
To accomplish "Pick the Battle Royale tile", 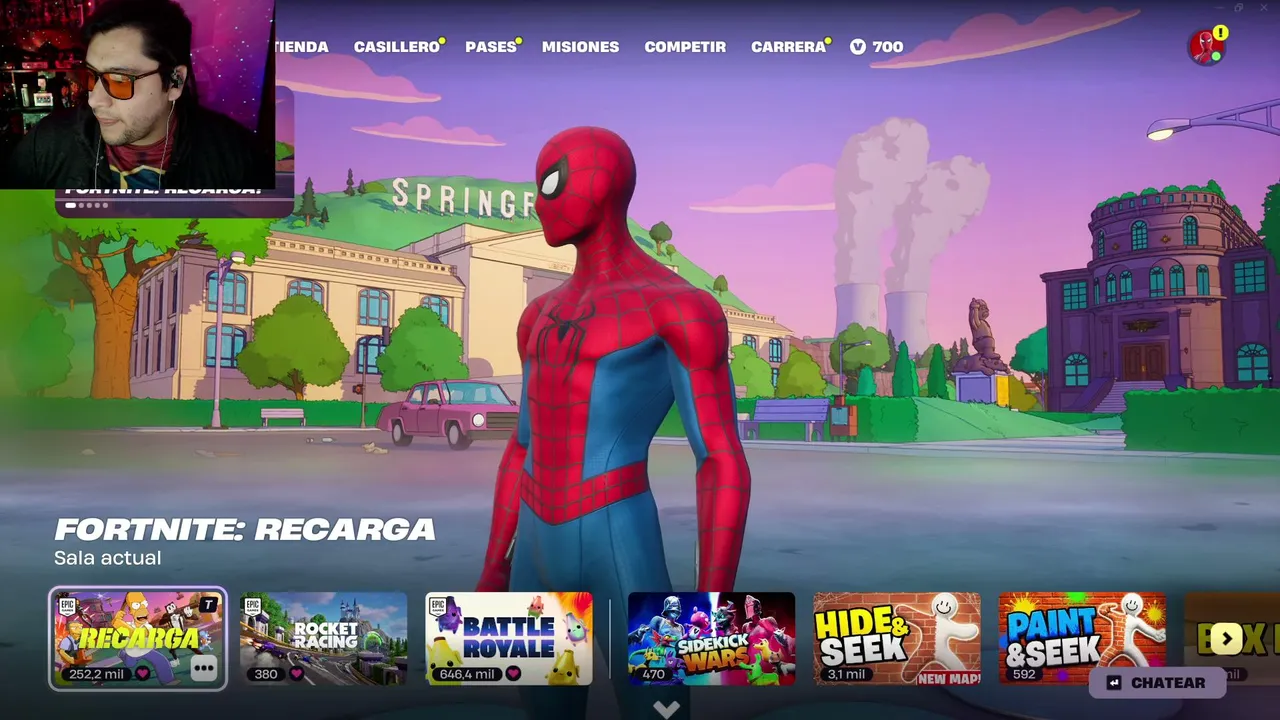I will tap(509, 639).
